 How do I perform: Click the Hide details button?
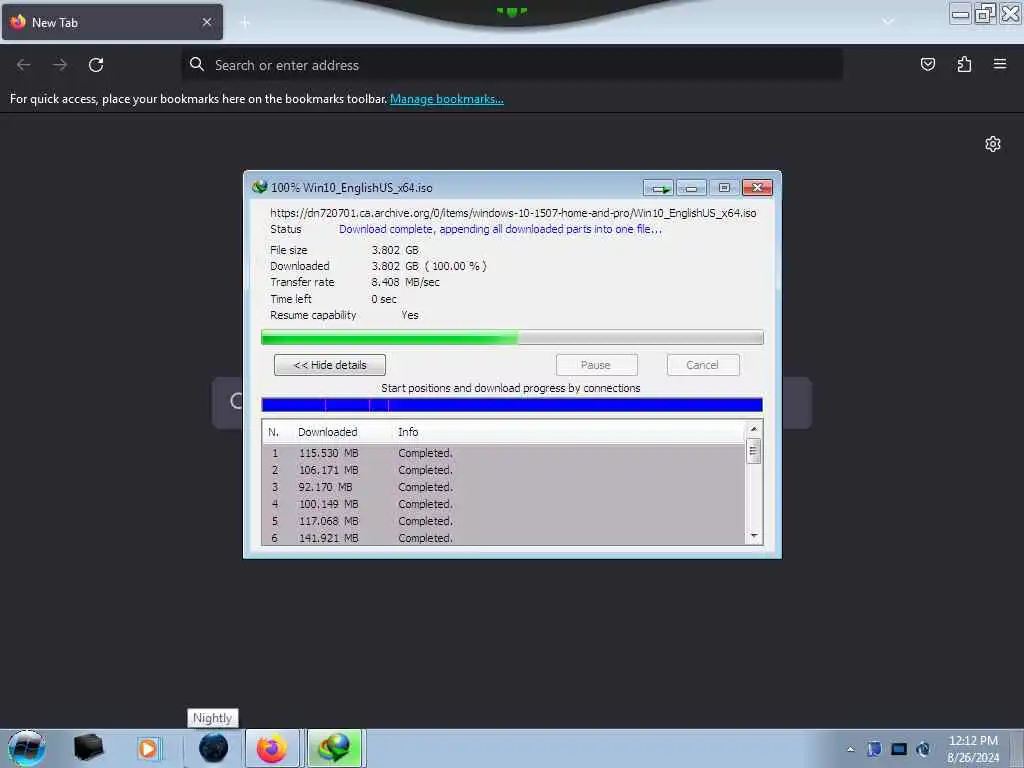[330, 365]
